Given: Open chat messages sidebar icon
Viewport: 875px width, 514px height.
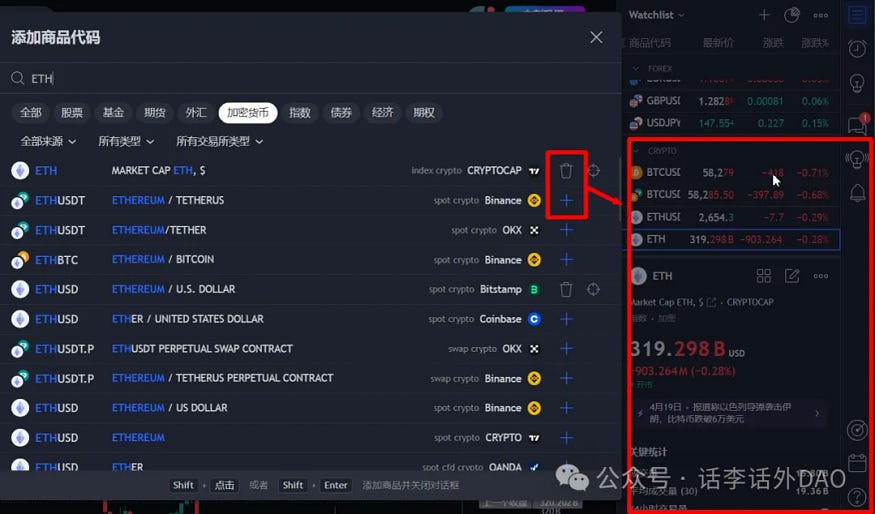Looking at the screenshot, I should click(x=857, y=124).
